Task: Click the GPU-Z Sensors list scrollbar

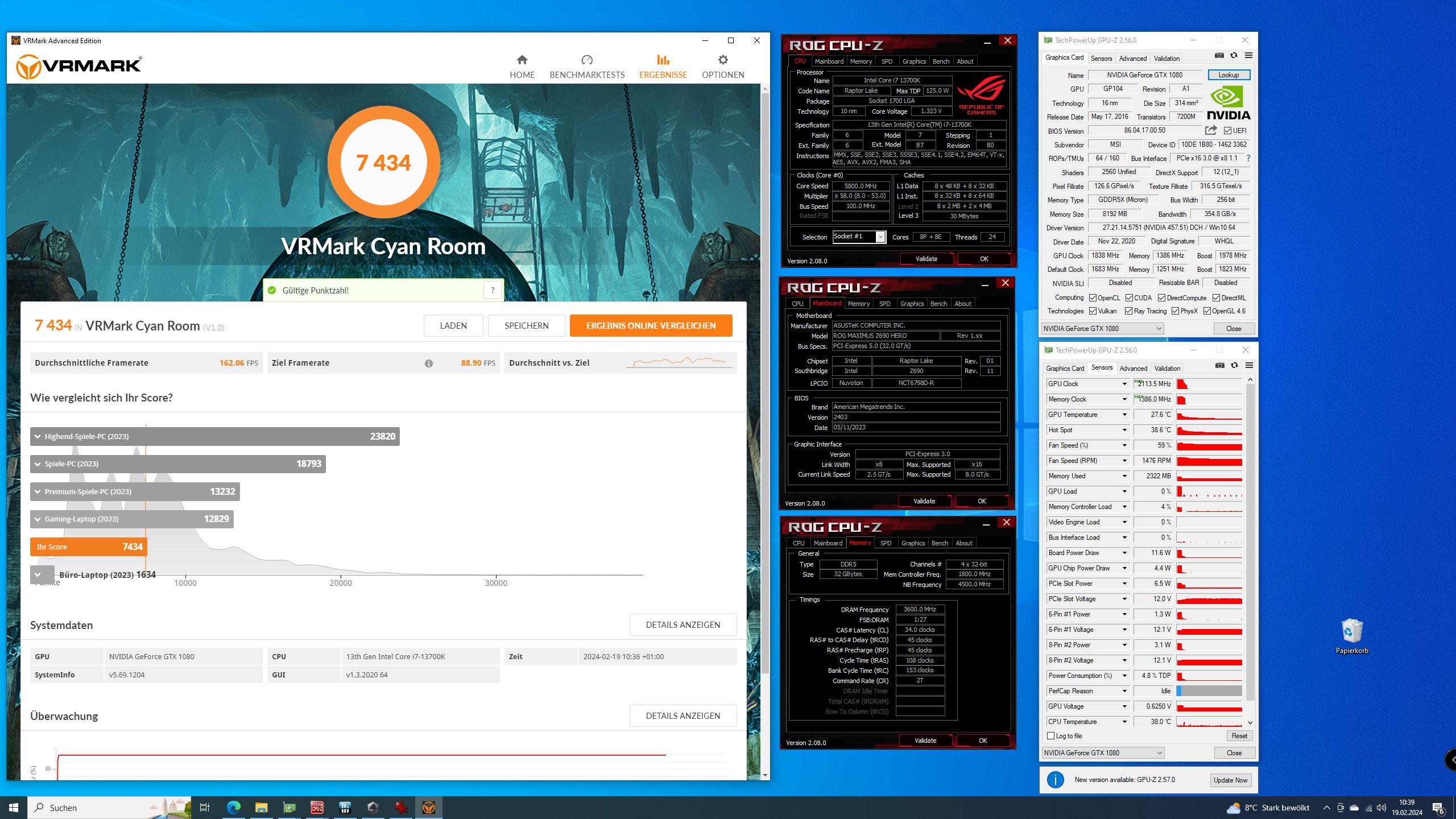Action: [x=1250, y=540]
